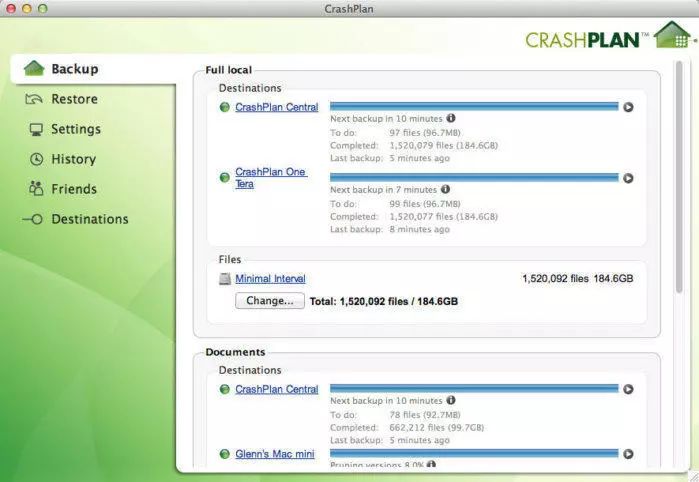Click the CrashPlan One Tera progress bar

pos(474,177)
